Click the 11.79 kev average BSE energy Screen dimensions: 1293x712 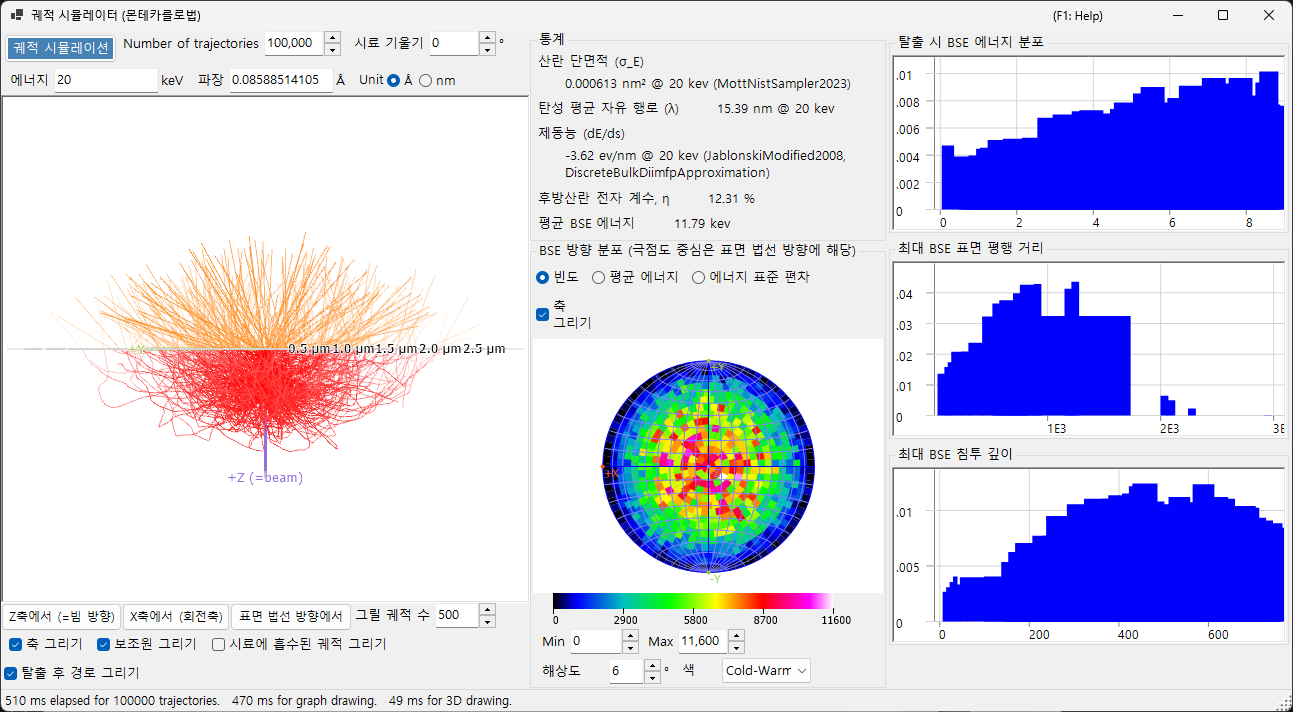[702, 224]
